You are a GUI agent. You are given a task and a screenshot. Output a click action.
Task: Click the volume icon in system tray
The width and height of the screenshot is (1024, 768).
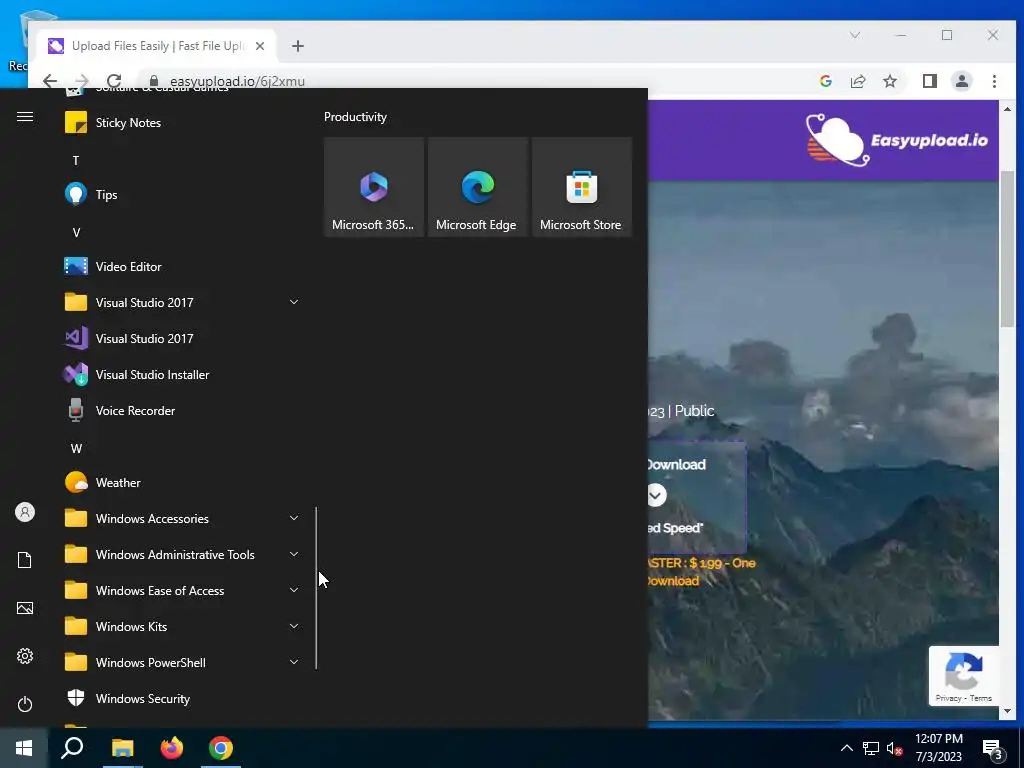click(x=894, y=748)
